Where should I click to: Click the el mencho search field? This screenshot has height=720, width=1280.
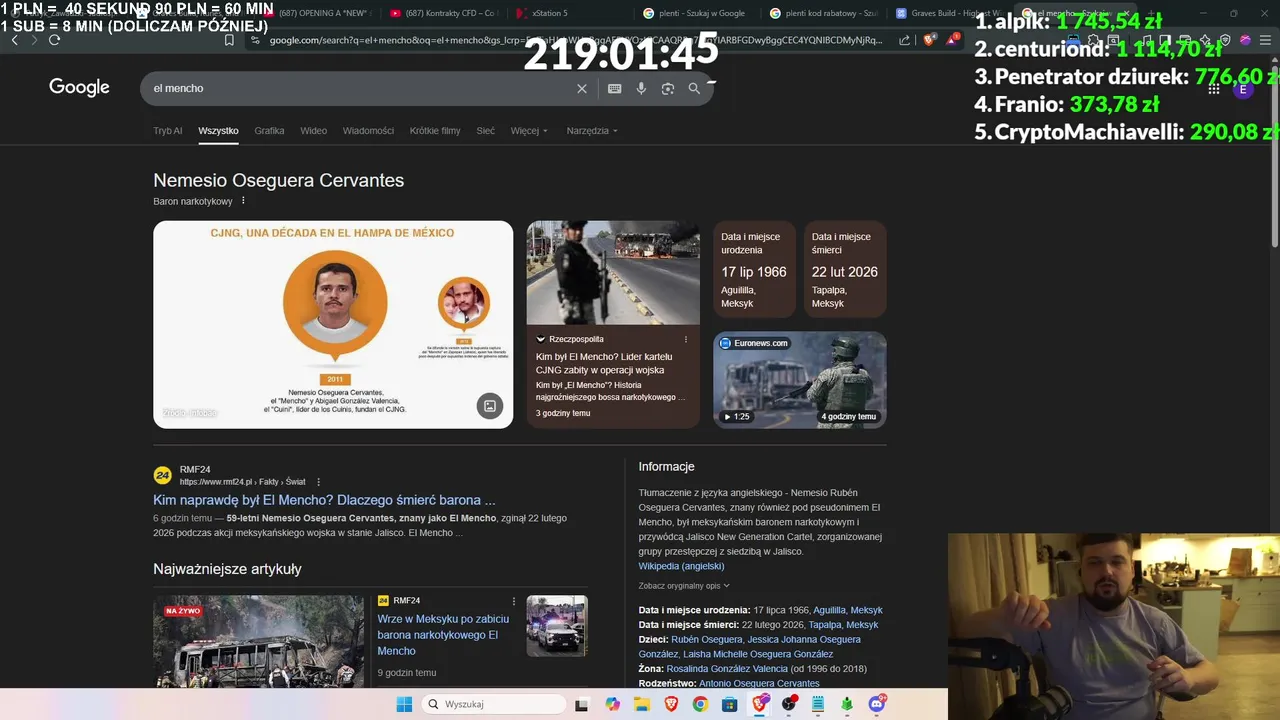pyautogui.click(x=360, y=88)
